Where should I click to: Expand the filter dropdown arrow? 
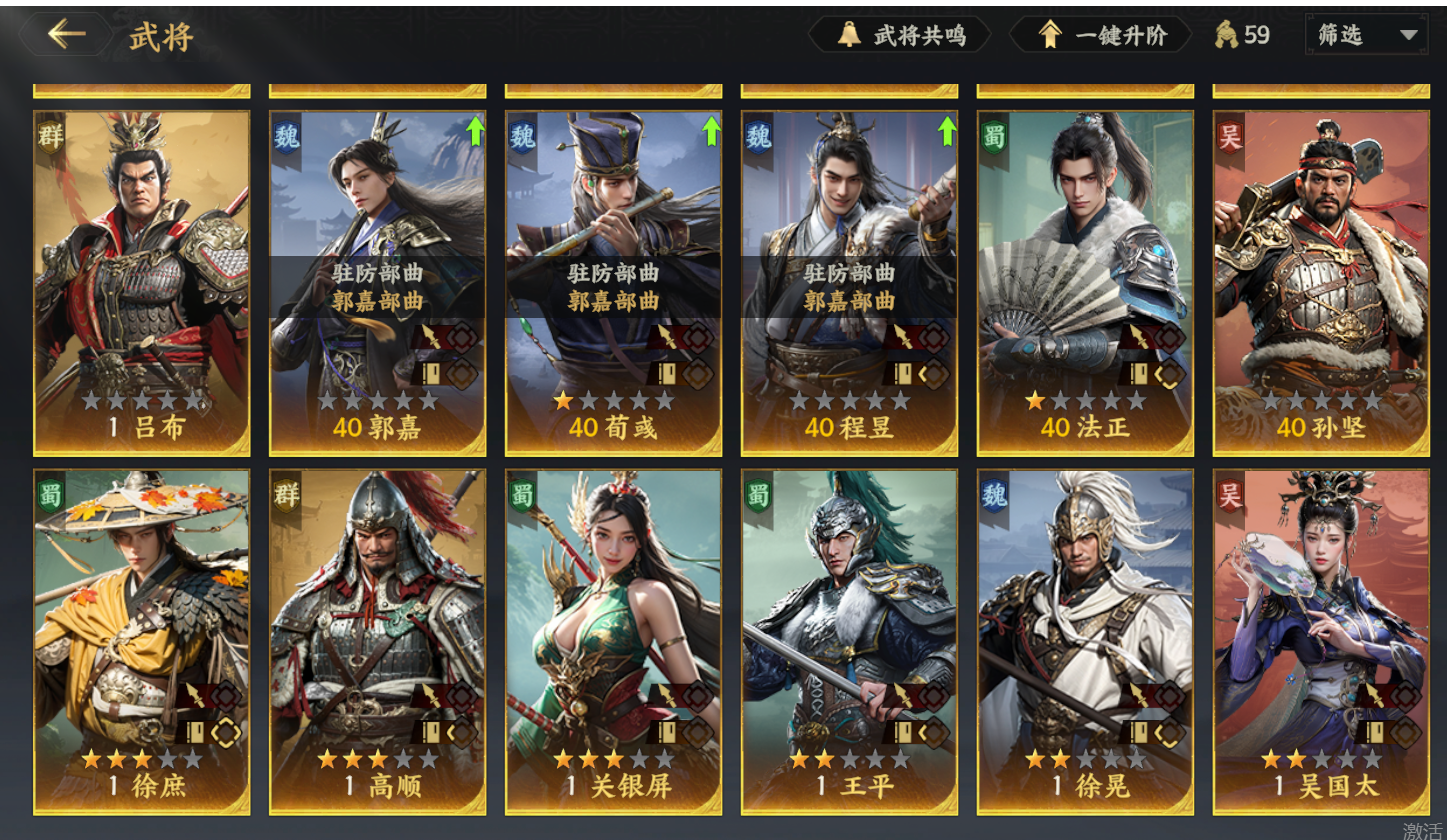(x=1409, y=36)
